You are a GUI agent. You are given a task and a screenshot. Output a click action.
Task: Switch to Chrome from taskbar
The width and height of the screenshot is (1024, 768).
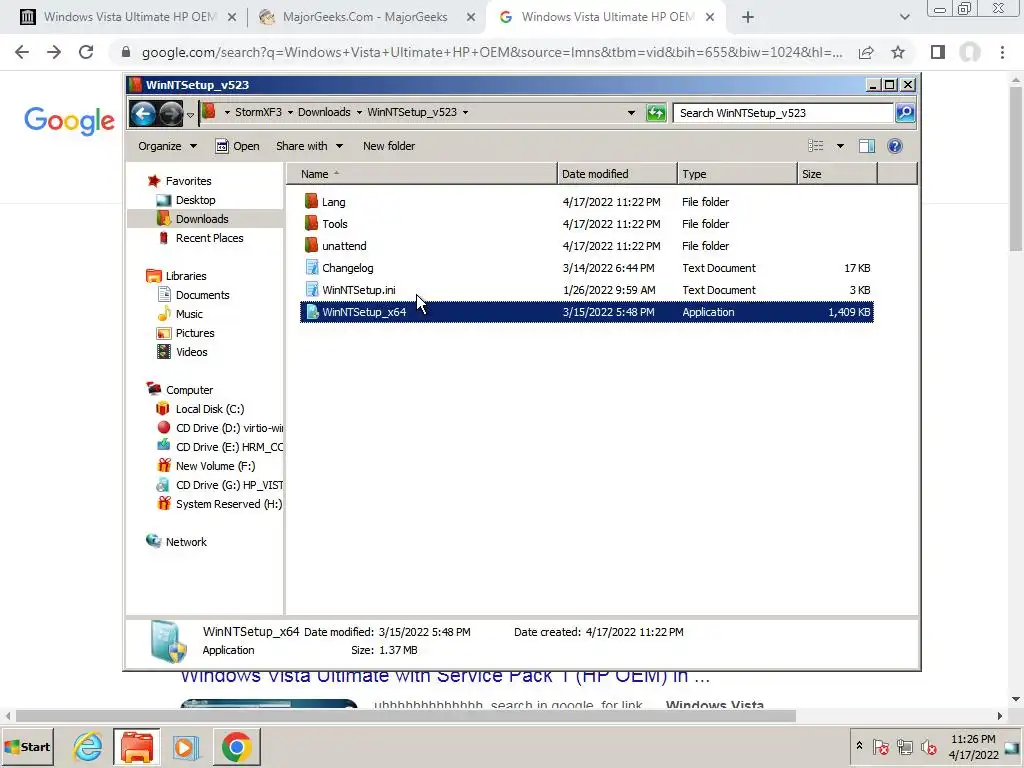click(x=236, y=746)
